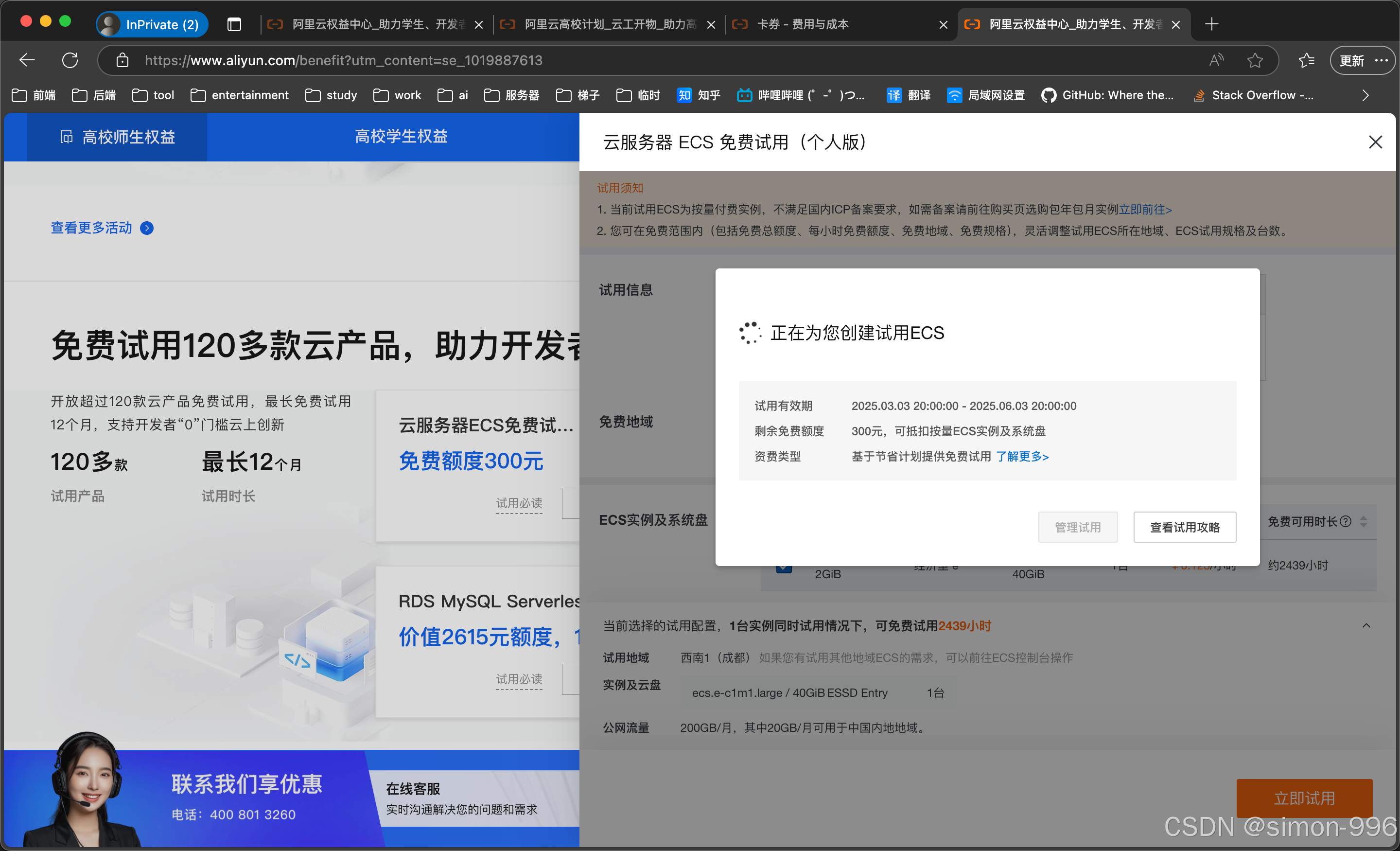Click the 管理试用 button
The width and height of the screenshot is (1400, 851).
[x=1078, y=527]
